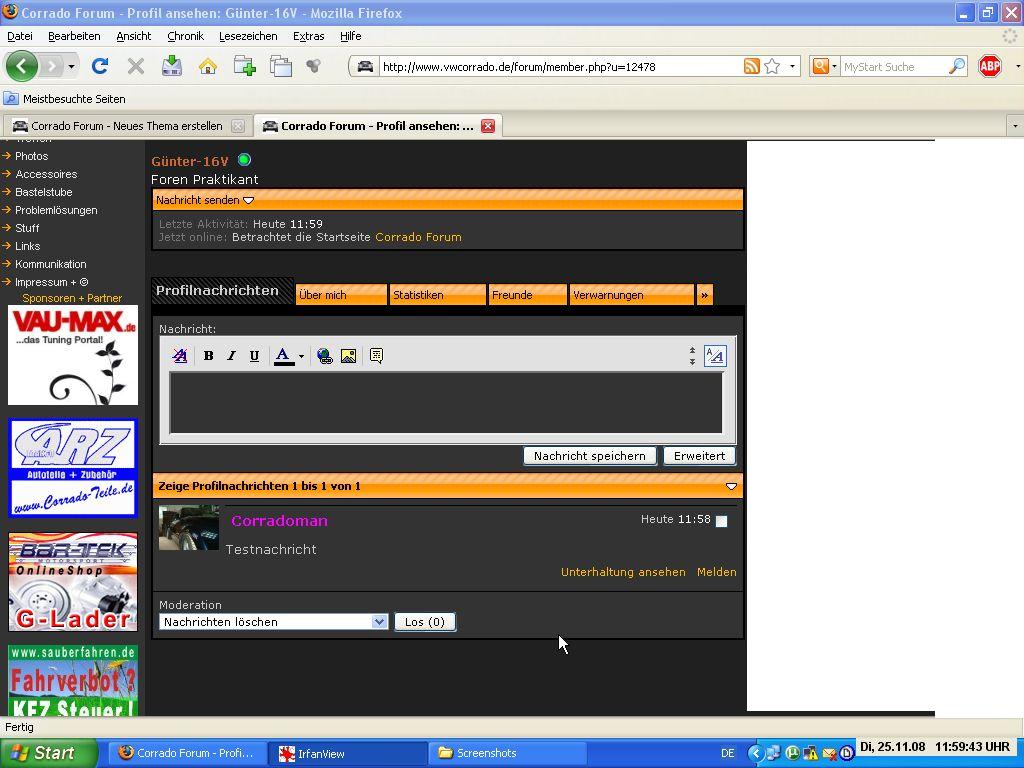Collapse the Zeige Profilnachrichten section
The height and width of the screenshot is (768, 1024).
[x=731, y=486]
